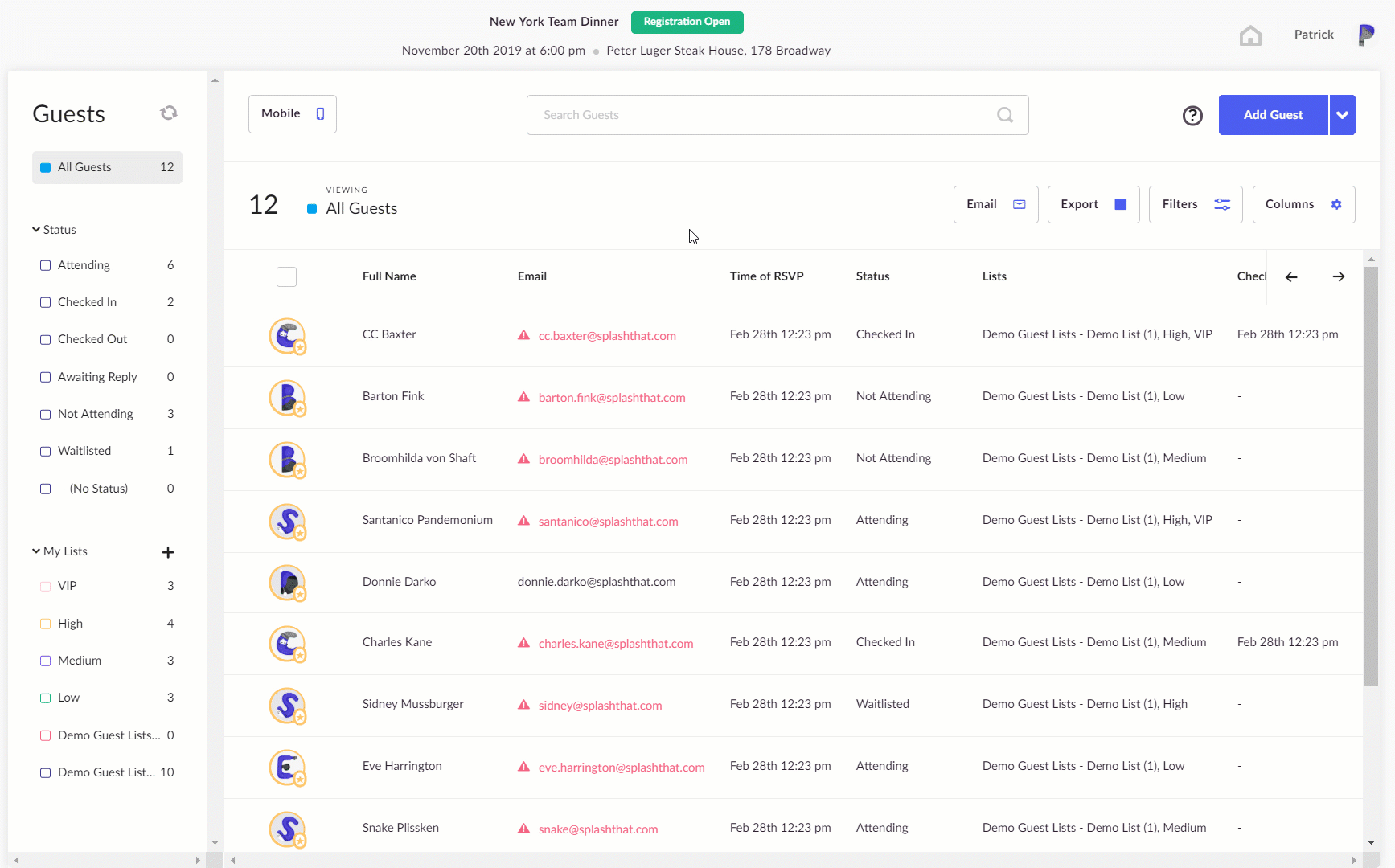Click the search magnifier icon

pos(1005,115)
